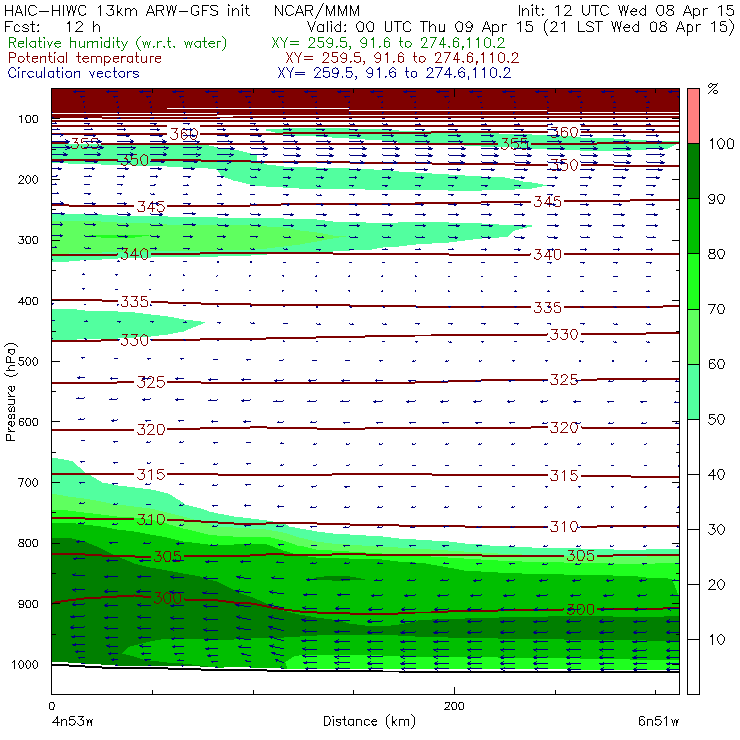The width and height of the screenshot is (740, 740).
Task: Click the 1000 hPa pressure axis tick label
Action: [x=25, y=665]
